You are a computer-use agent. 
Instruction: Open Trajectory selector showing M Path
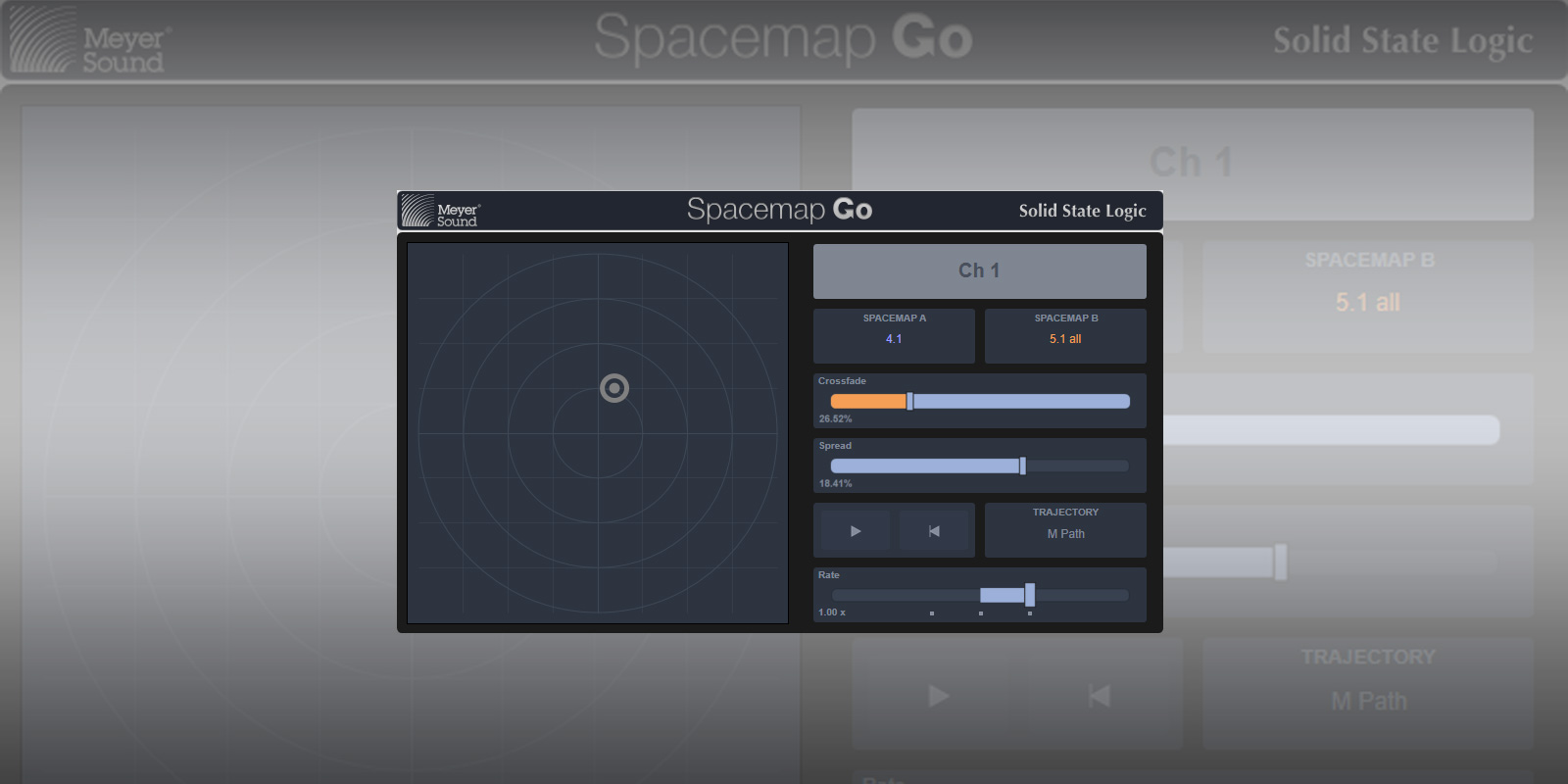[x=1065, y=530]
